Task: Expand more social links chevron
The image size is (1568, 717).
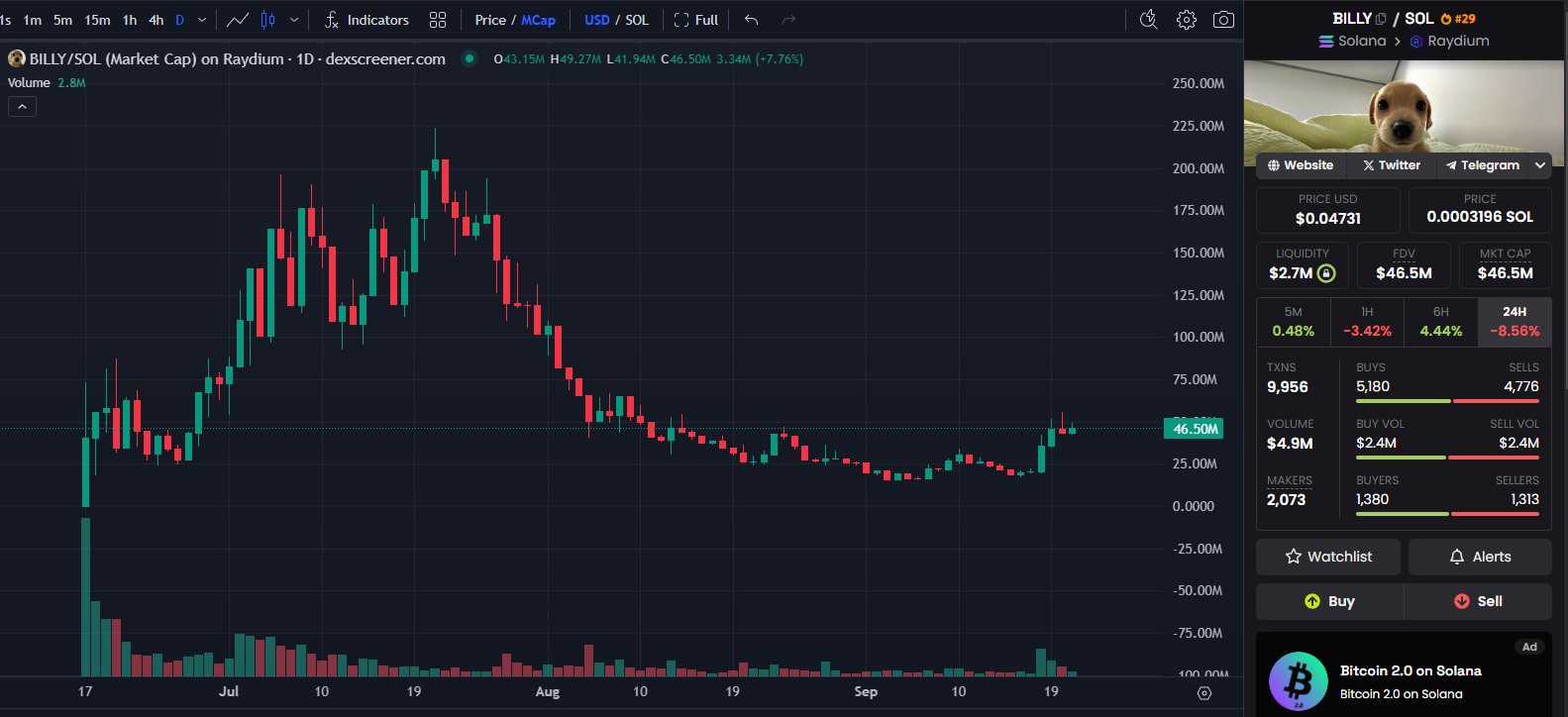Action: (1540, 165)
